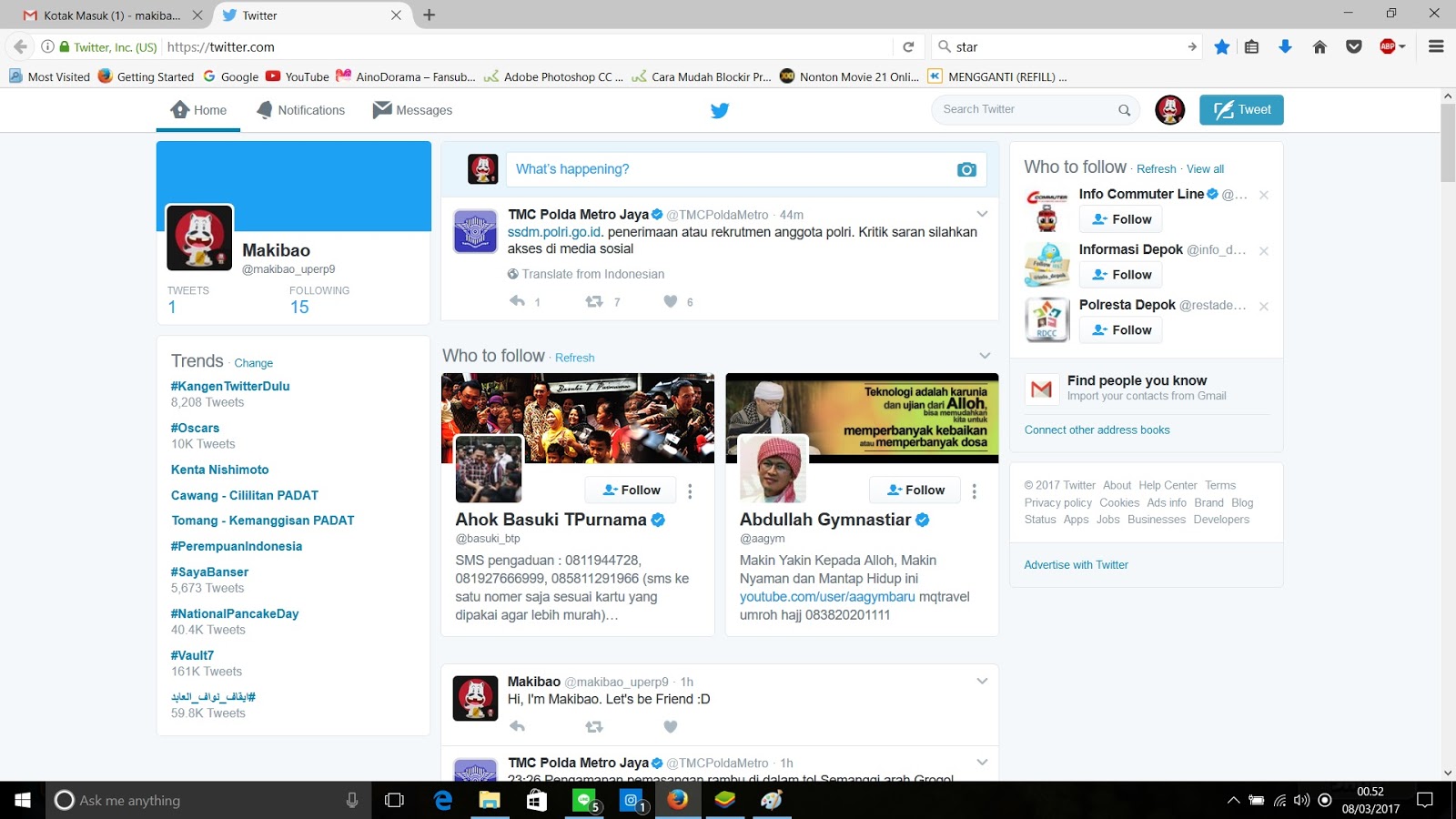The height and width of the screenshot is (819, 1456).
Task: Click View all in Who to follow sidebar
Action: coord(1205,169)
